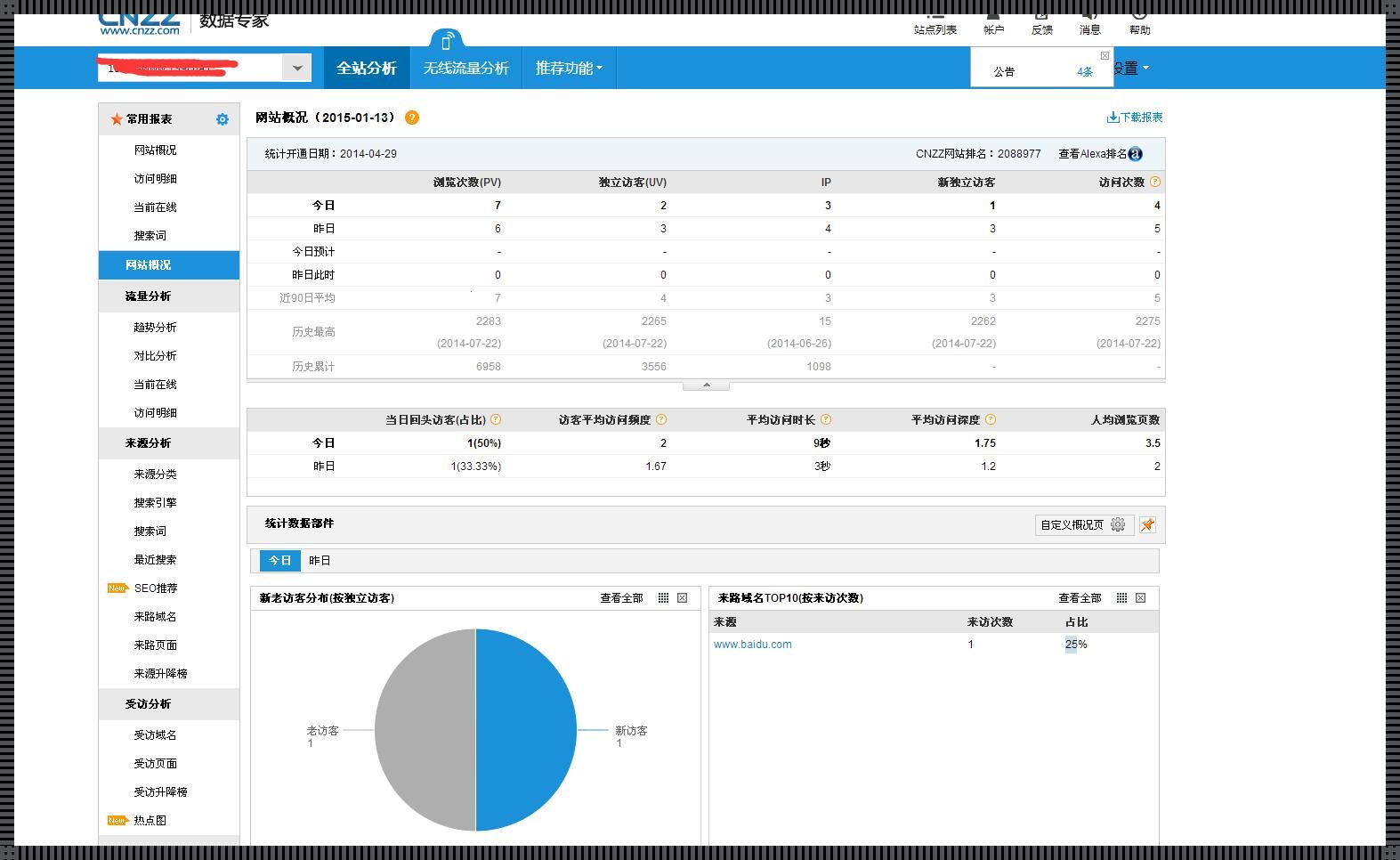1400x860 pixels.
Task: Open 消息 messages in the top bar
Action: pyautogui.click(x=1089, y=22)
